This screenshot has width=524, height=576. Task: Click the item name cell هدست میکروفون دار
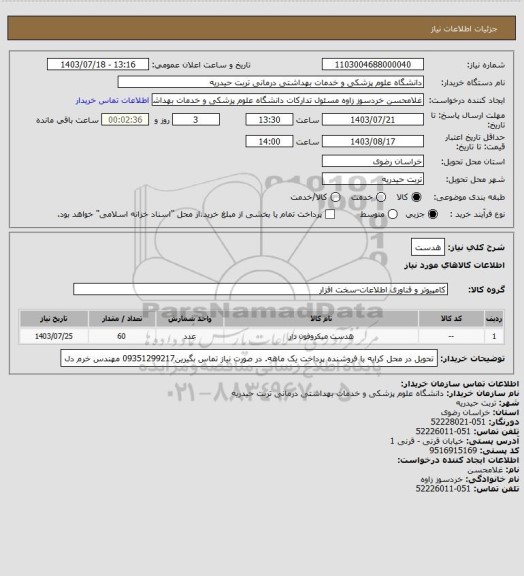321,336
